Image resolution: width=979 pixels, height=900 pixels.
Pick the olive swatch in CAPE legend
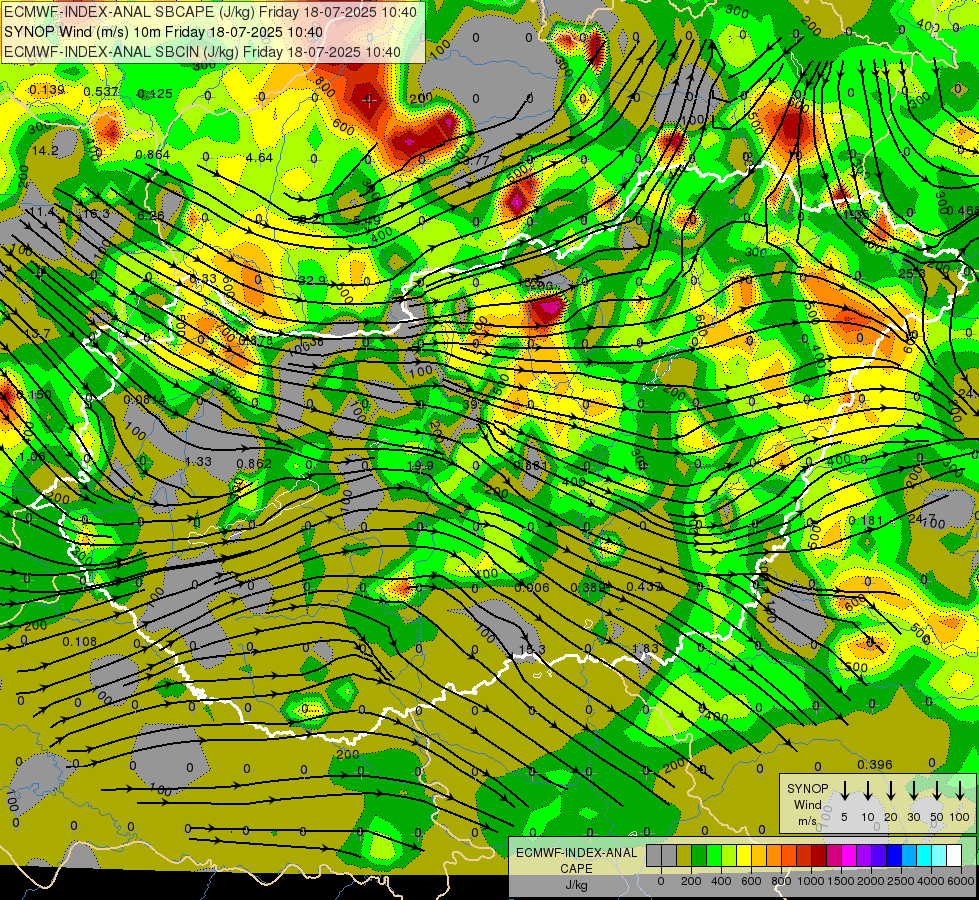(x=684, y=855)
